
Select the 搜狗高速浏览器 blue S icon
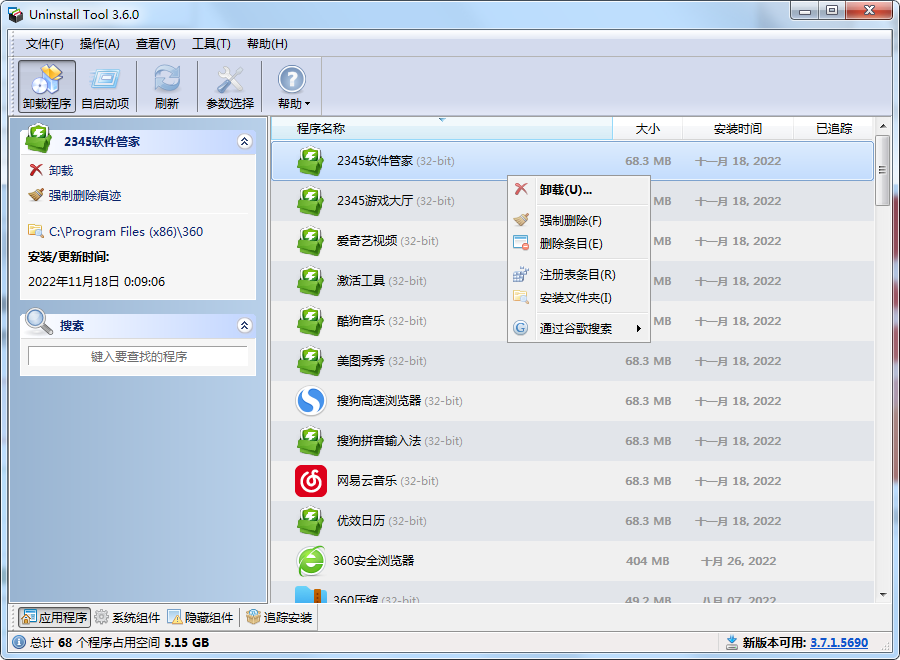[x=311, y=401]
